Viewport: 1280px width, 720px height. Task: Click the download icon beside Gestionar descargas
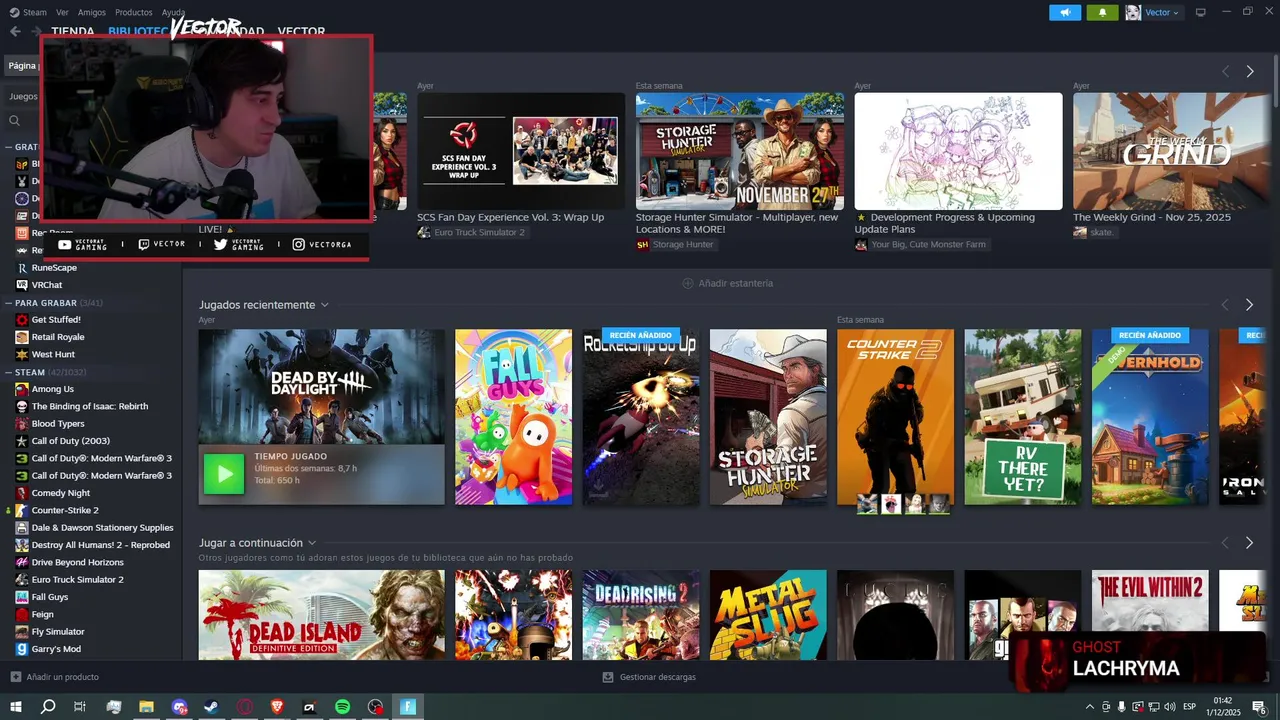[608, 677]
